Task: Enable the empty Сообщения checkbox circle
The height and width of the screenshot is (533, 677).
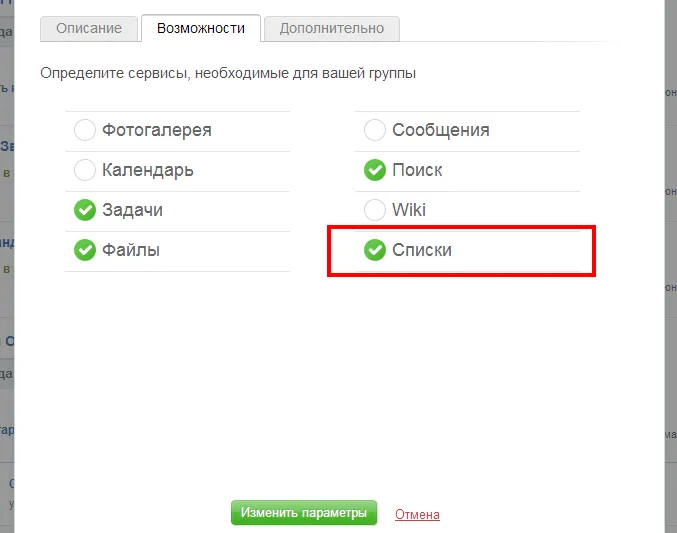Action: [375, 130]
